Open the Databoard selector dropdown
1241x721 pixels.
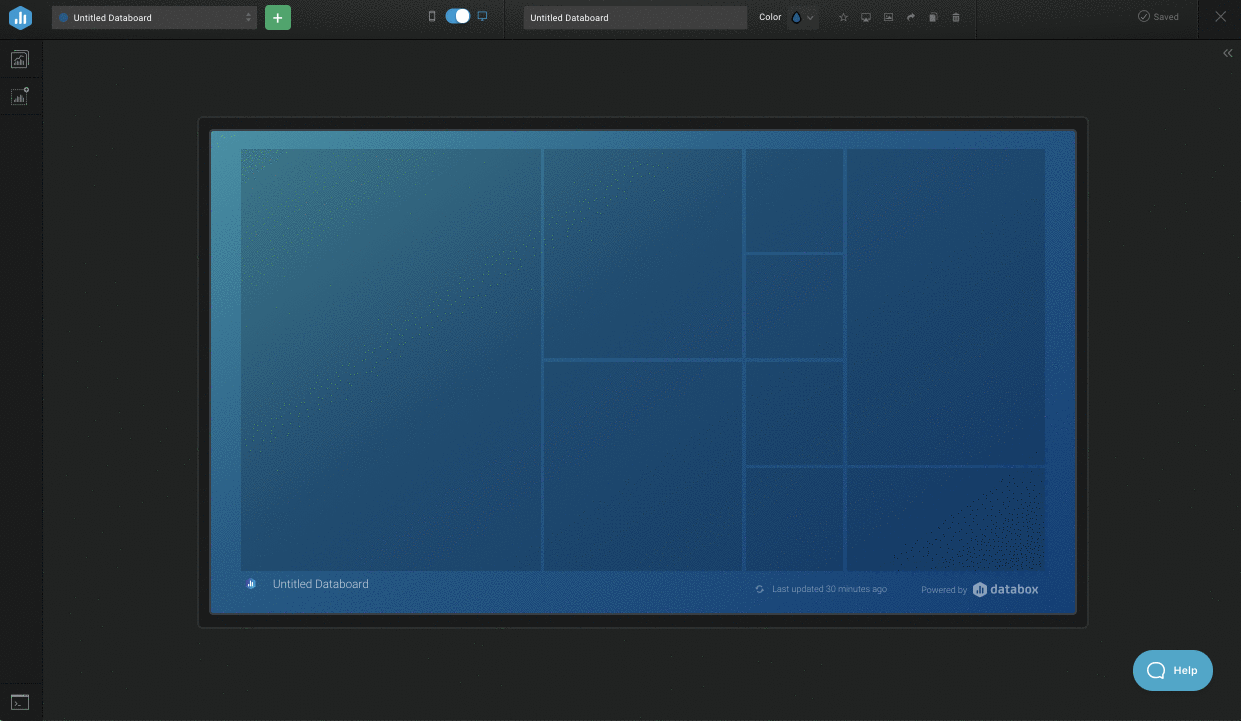point(154,17)
